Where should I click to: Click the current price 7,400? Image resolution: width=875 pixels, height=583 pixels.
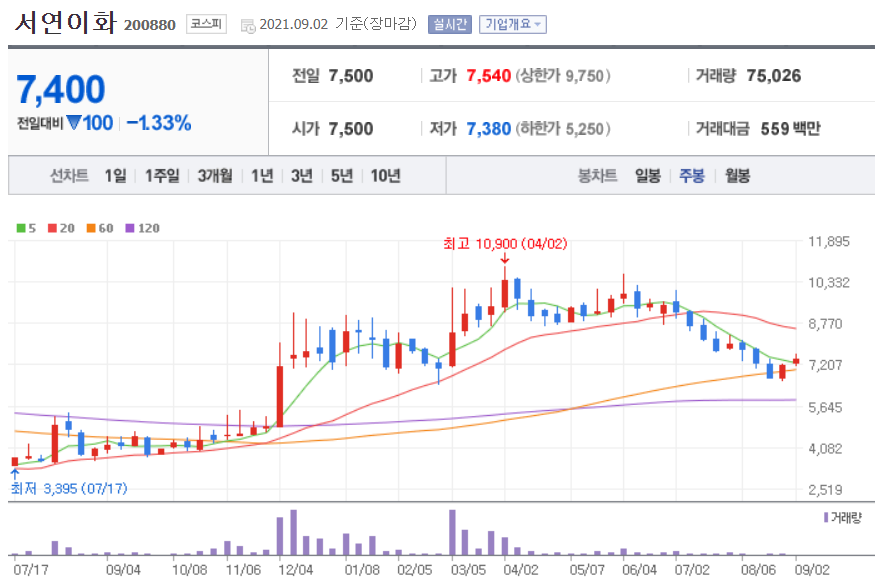coord(60,90)
